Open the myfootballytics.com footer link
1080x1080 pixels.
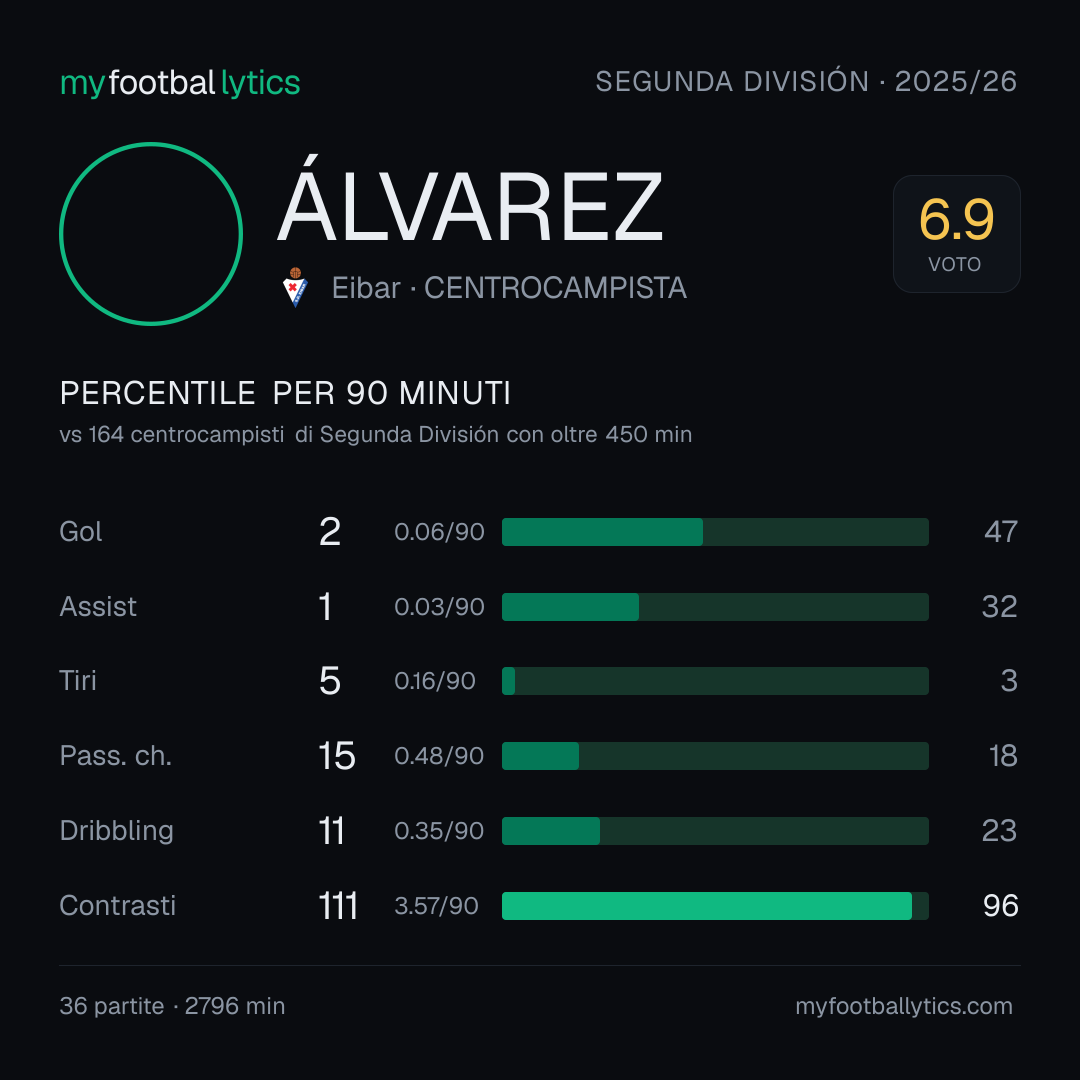[904, 1006]
